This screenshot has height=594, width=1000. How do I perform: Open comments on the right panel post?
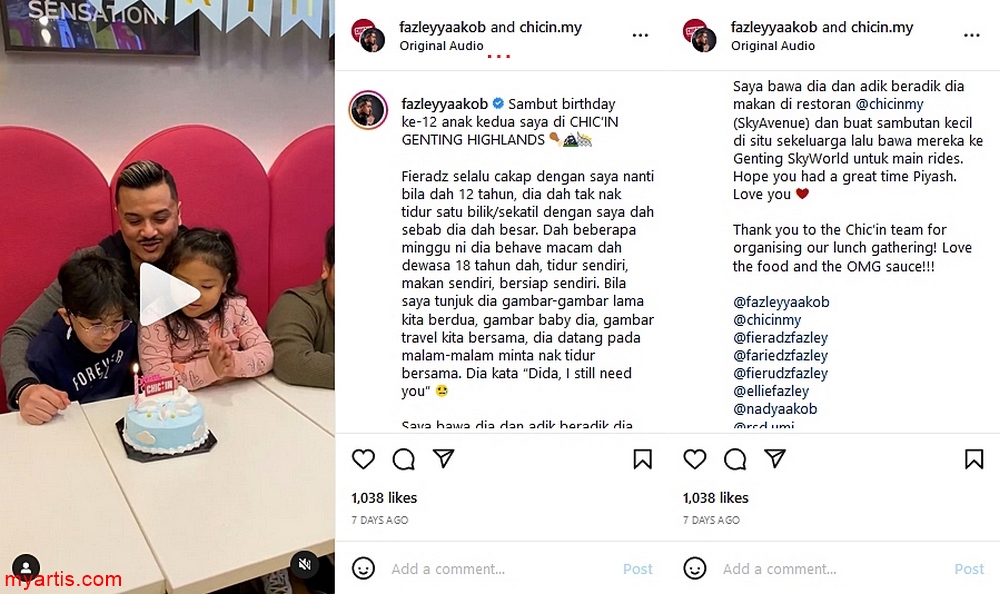[x=735, y=459]
